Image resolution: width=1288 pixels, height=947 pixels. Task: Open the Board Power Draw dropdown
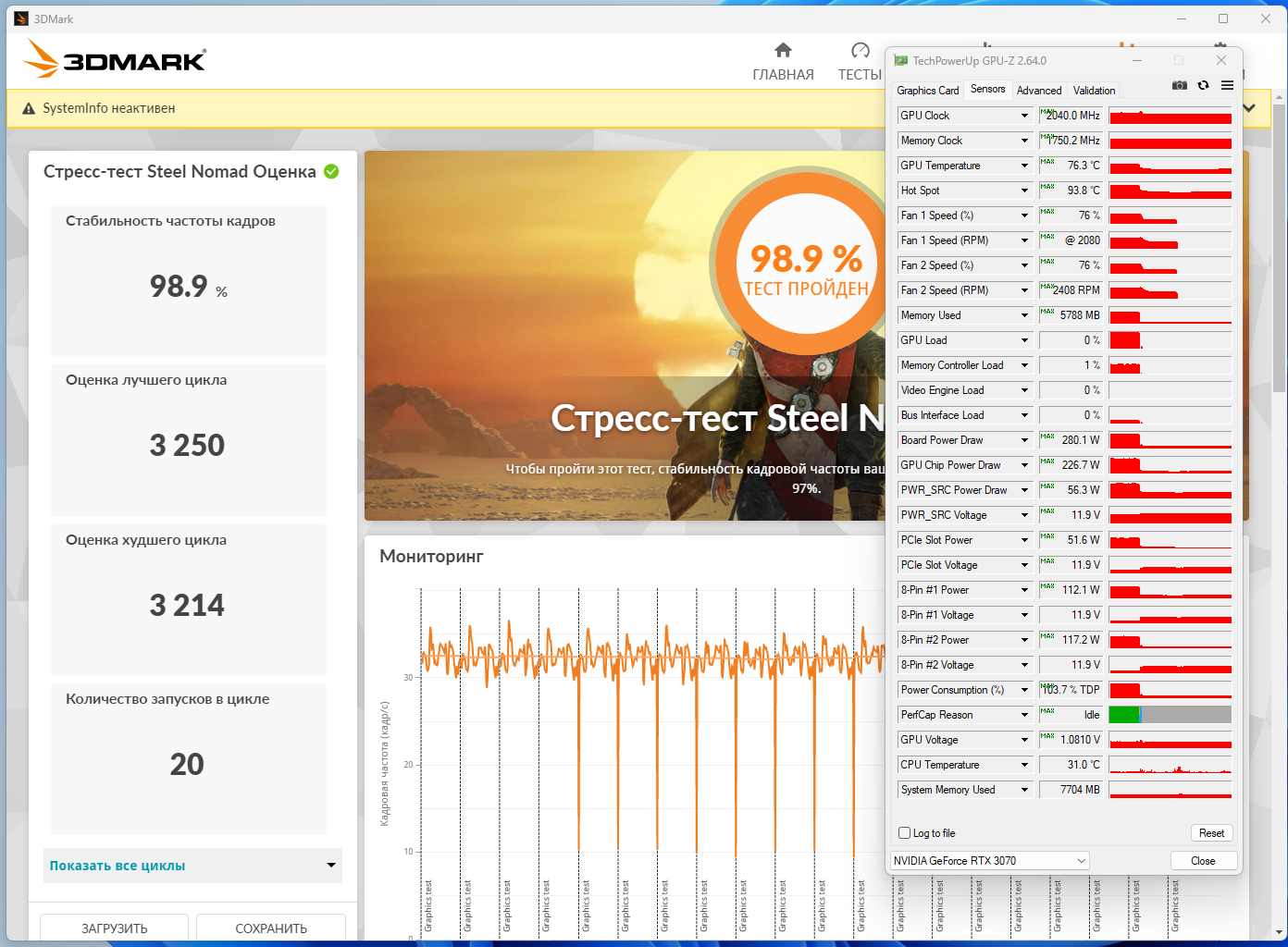1025,440
